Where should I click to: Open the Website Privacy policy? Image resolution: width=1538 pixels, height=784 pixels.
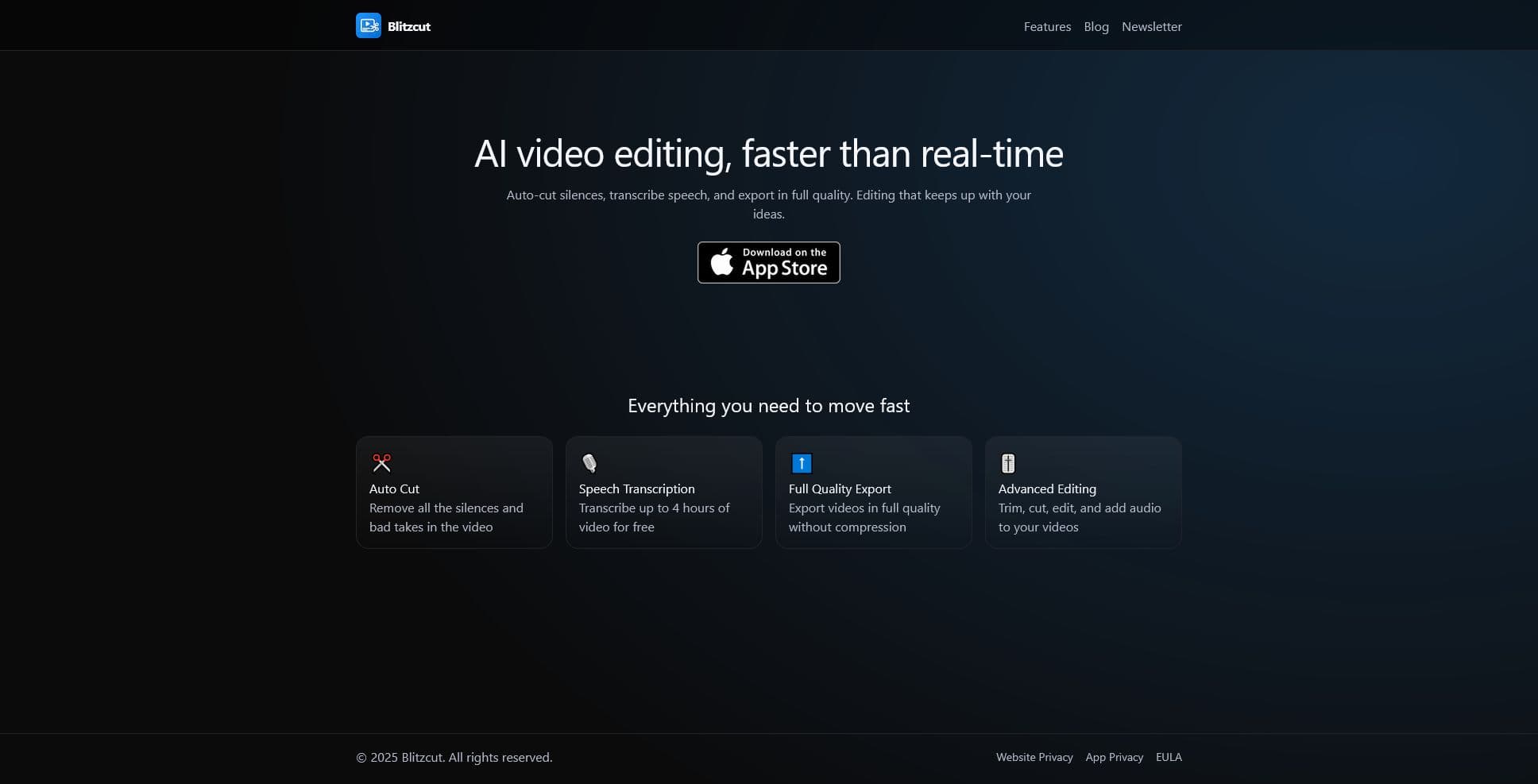point(1034,757)
